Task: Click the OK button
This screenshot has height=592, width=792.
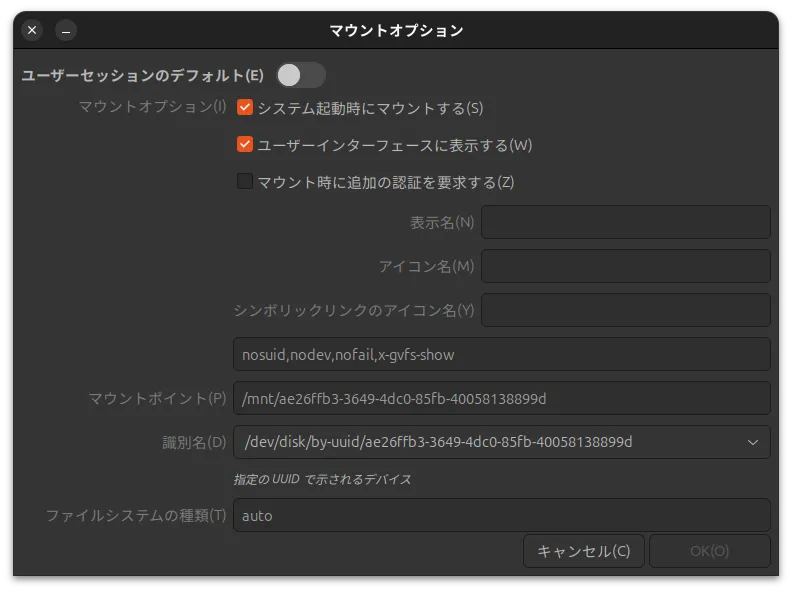Action: click(x=710, y=551)
